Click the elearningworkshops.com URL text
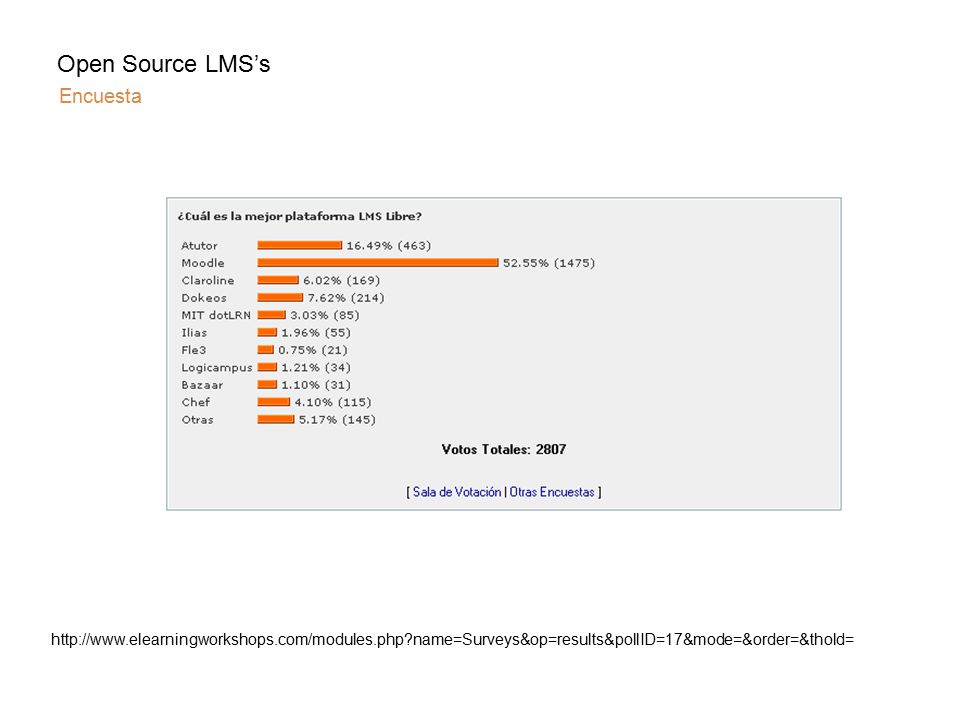Viewport: 960px width, 720px height. pos(452,640)
